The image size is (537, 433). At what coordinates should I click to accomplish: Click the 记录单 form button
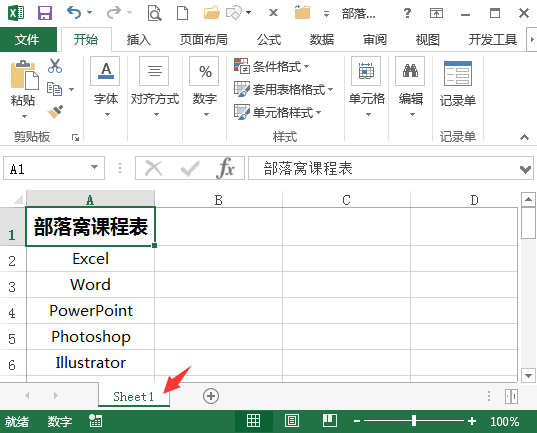pos(458,84)
